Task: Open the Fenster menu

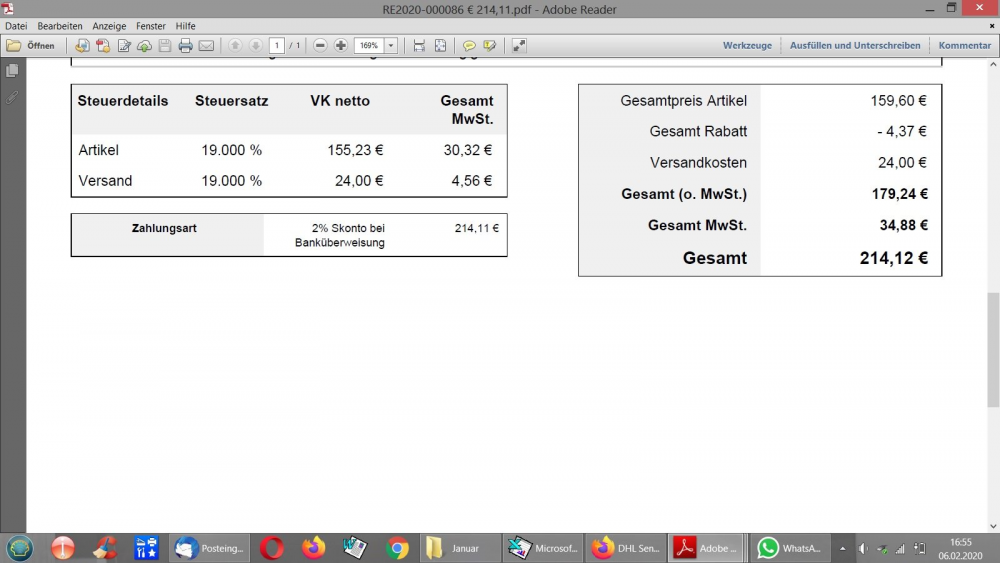Action: click(x=151, y=26)
